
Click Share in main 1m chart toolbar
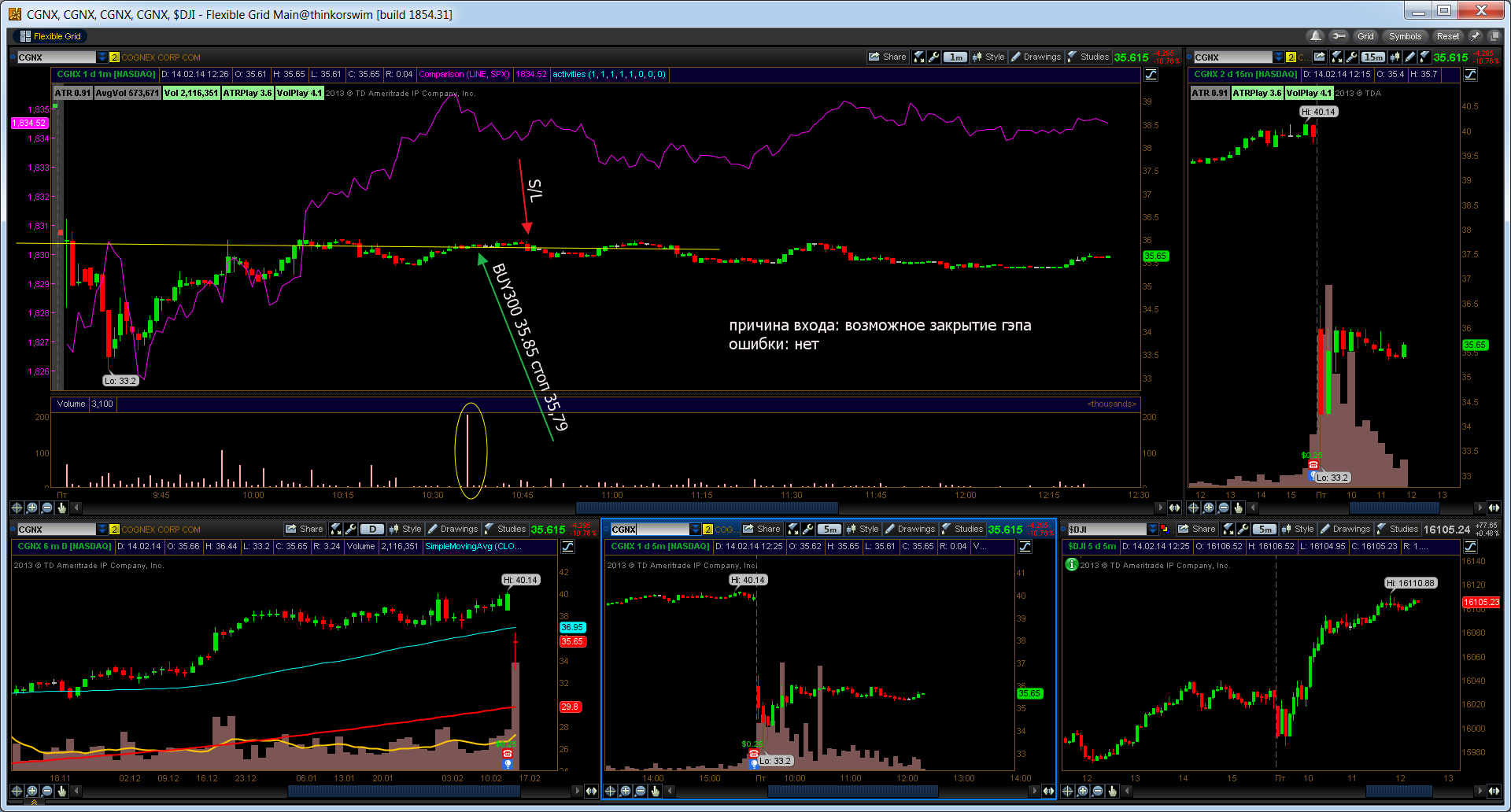(x=887, y=57)
